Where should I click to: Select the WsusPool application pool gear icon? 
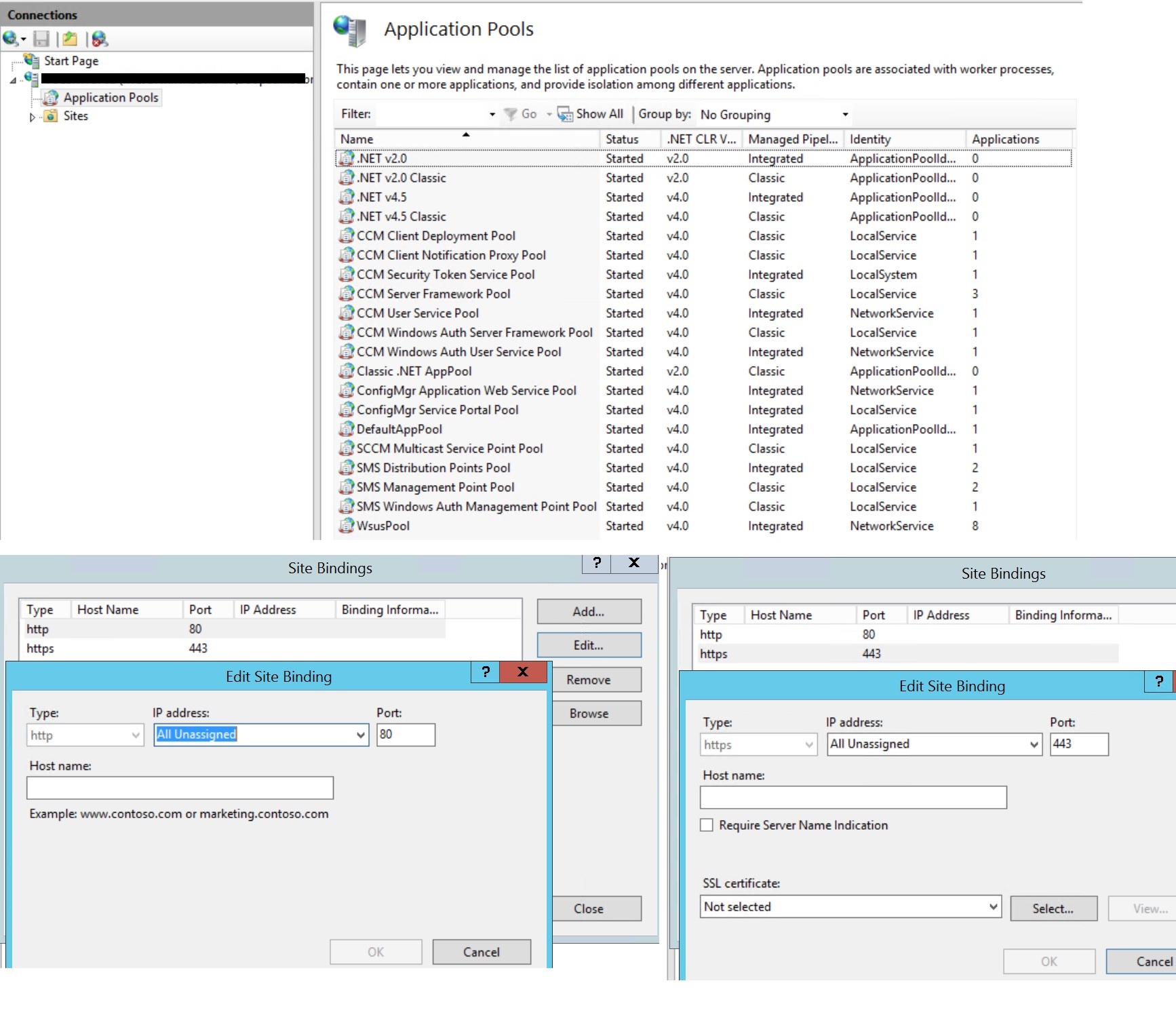coord(347,526)
